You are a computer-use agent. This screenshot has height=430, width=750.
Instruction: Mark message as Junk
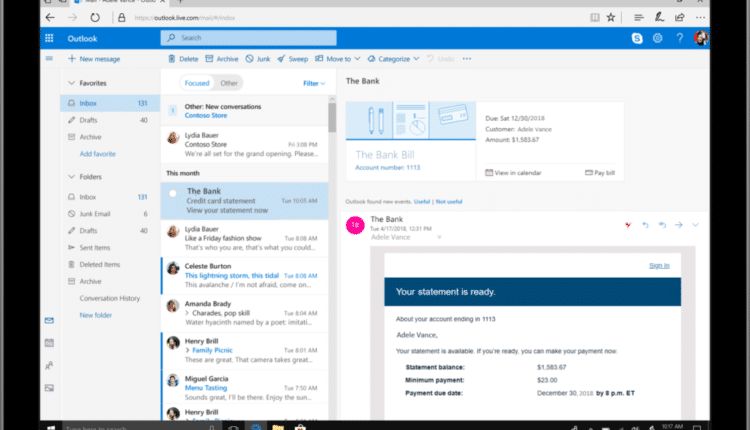point(256,59)
